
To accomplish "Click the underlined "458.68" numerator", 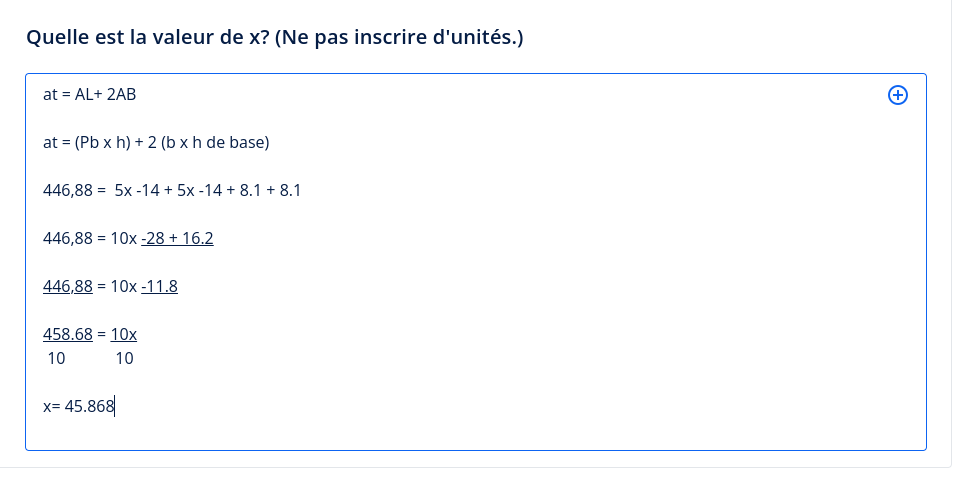I will pyautogui.click(x=68, y=334).
